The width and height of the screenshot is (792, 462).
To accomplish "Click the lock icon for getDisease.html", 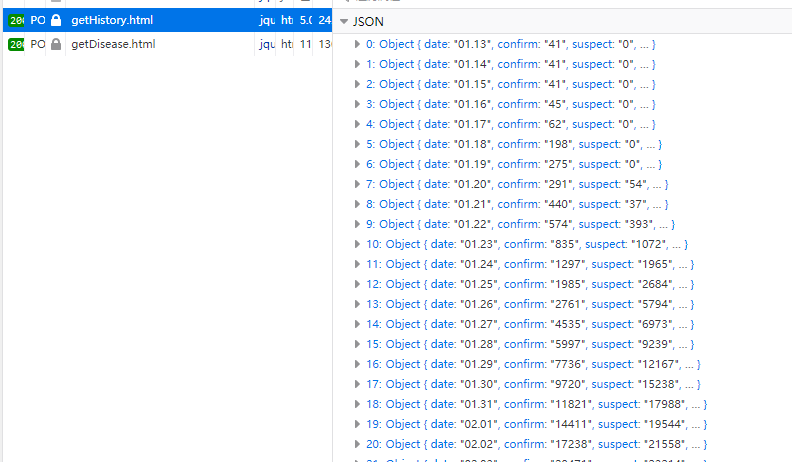I will [x=56, y=44].
